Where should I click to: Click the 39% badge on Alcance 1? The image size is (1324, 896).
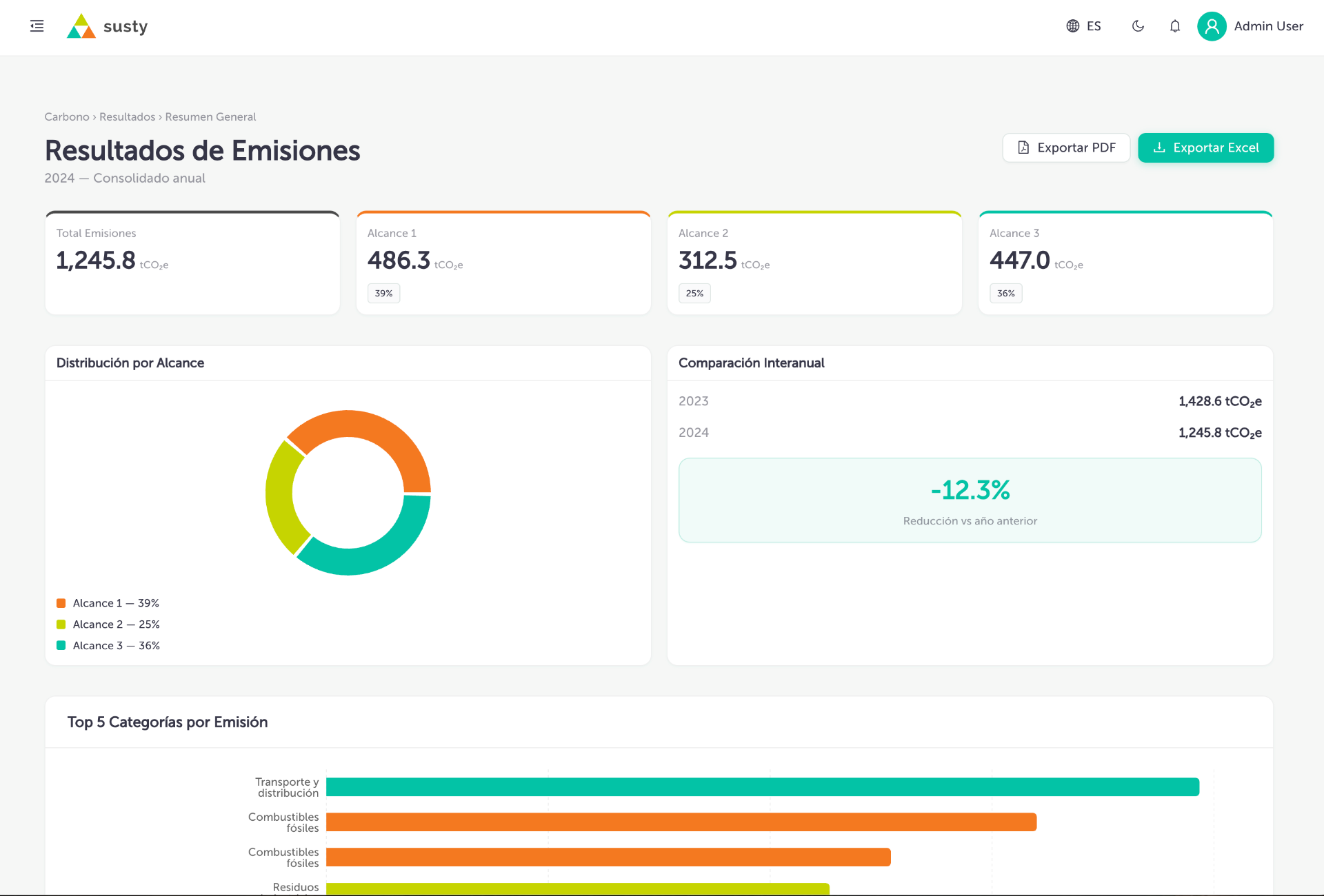coord(383,293)
